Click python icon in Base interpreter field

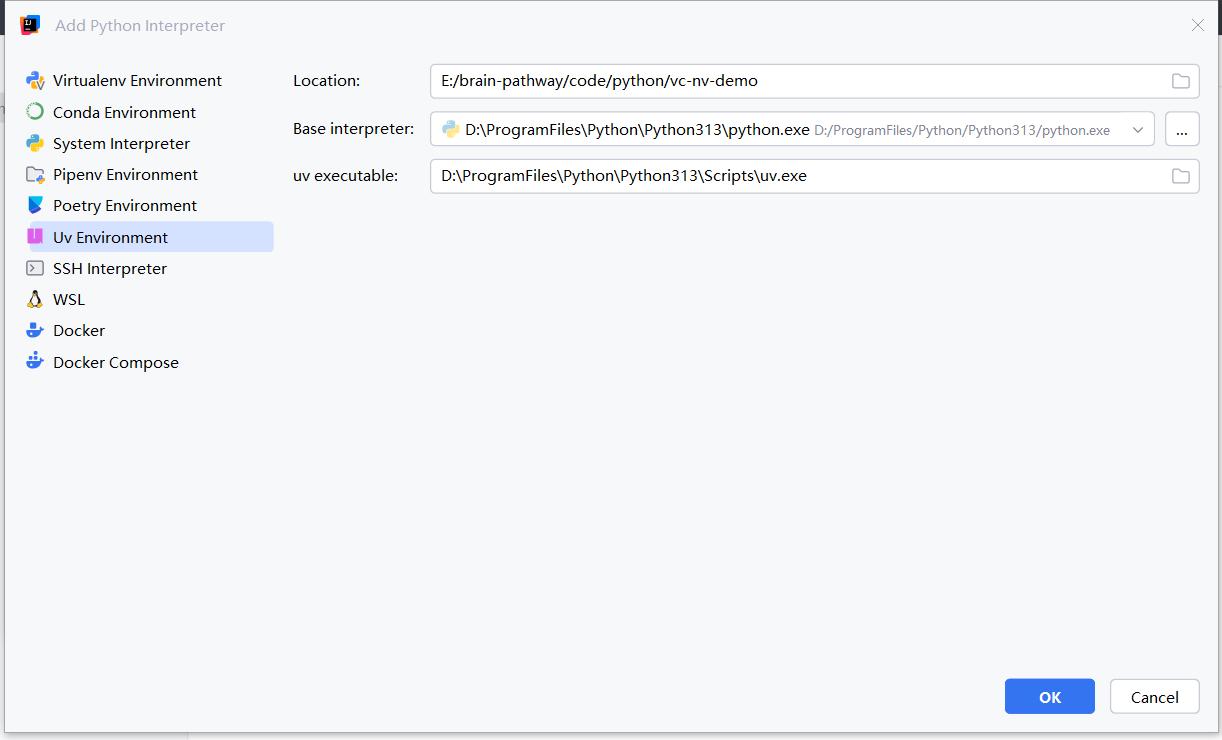click(x=451, y=129)
